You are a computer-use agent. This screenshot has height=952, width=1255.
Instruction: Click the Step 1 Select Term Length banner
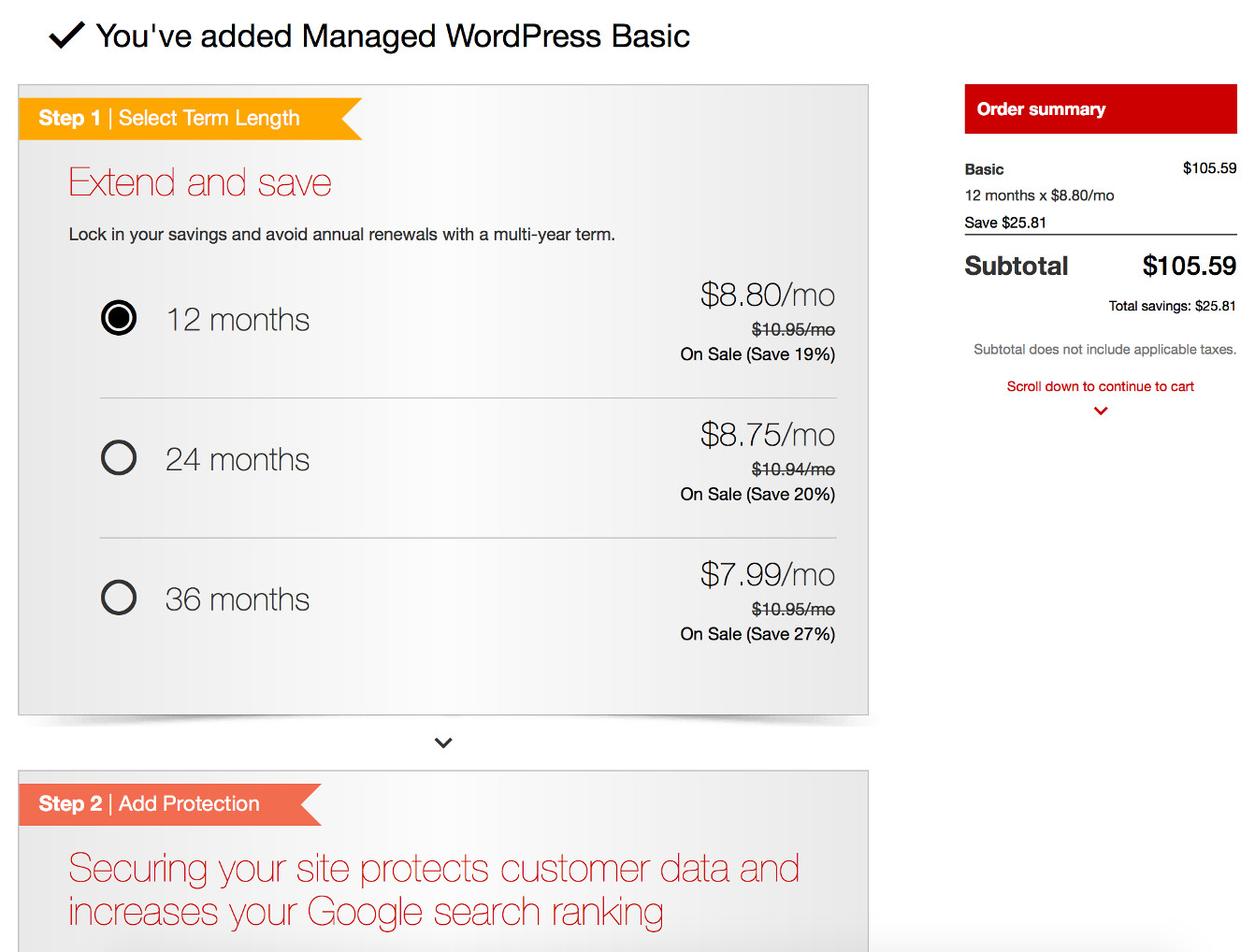[190, 119]
